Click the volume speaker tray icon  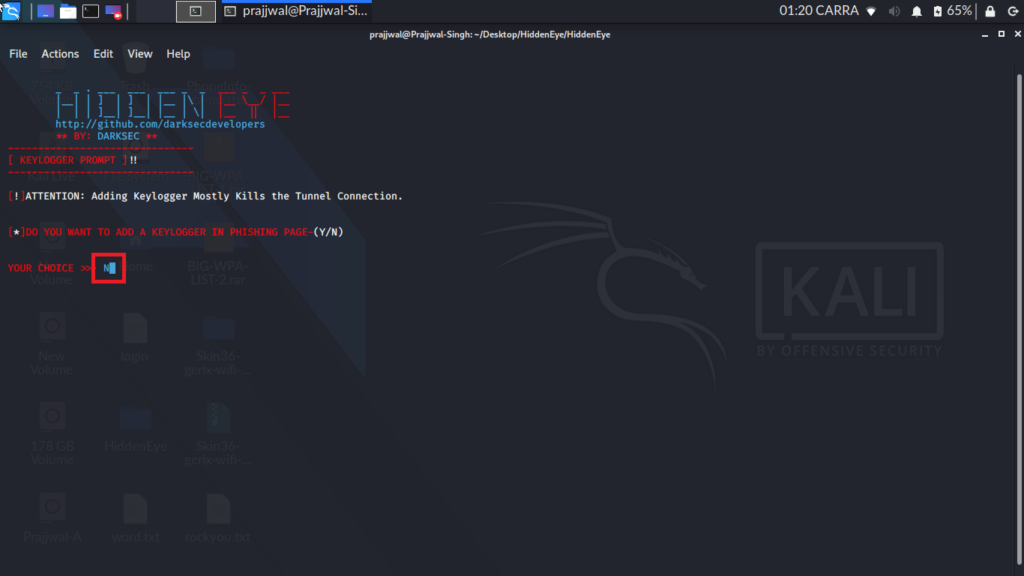click(895, 11)
